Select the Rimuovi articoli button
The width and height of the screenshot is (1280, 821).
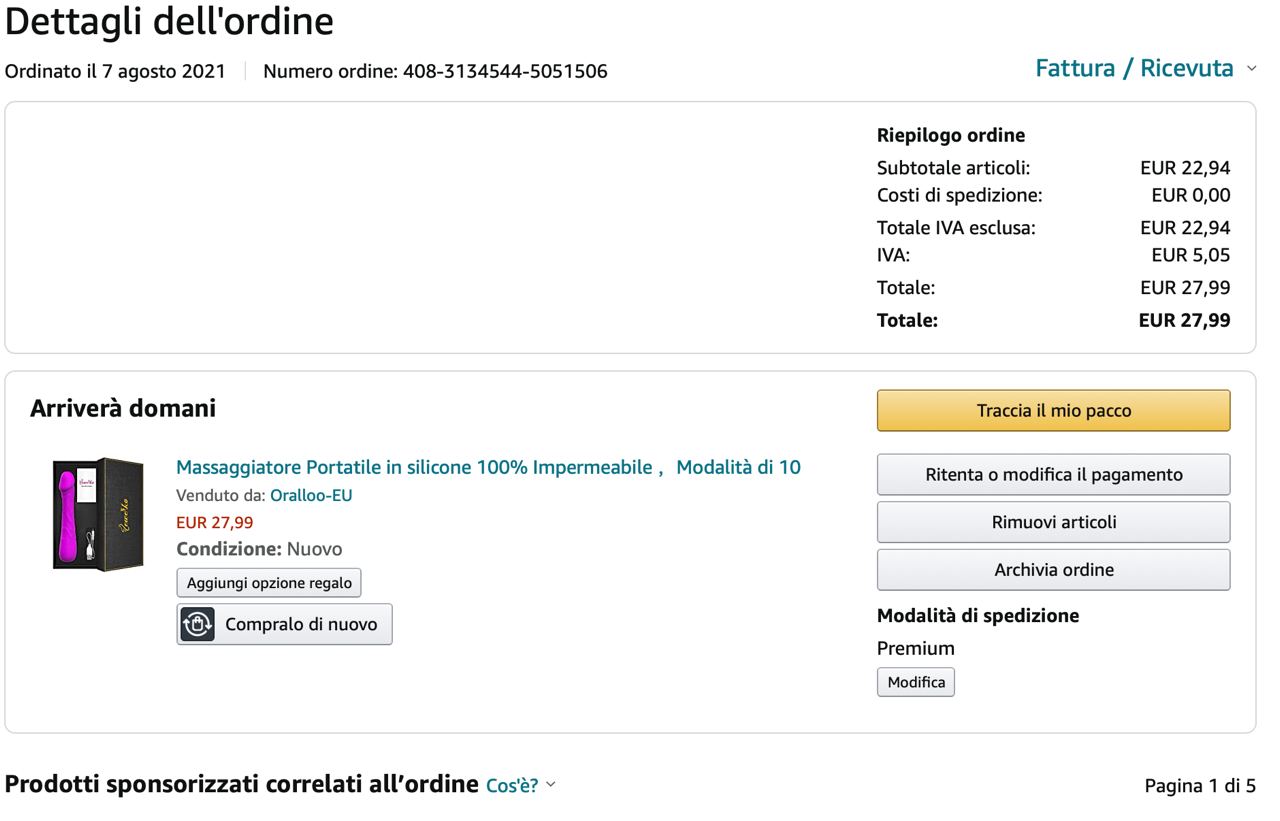[x=1053, y=522]
